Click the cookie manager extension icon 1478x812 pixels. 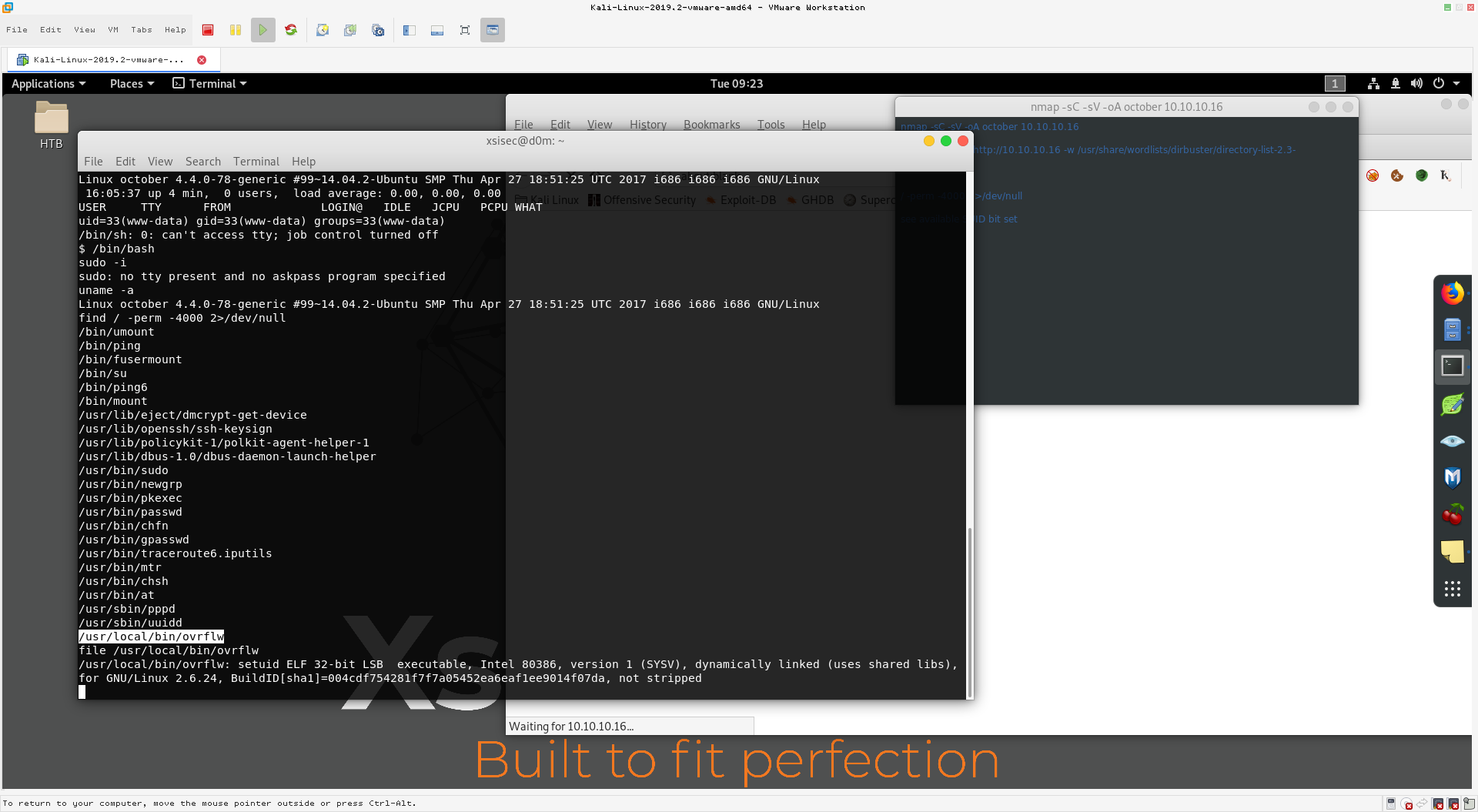[1397, 175]
